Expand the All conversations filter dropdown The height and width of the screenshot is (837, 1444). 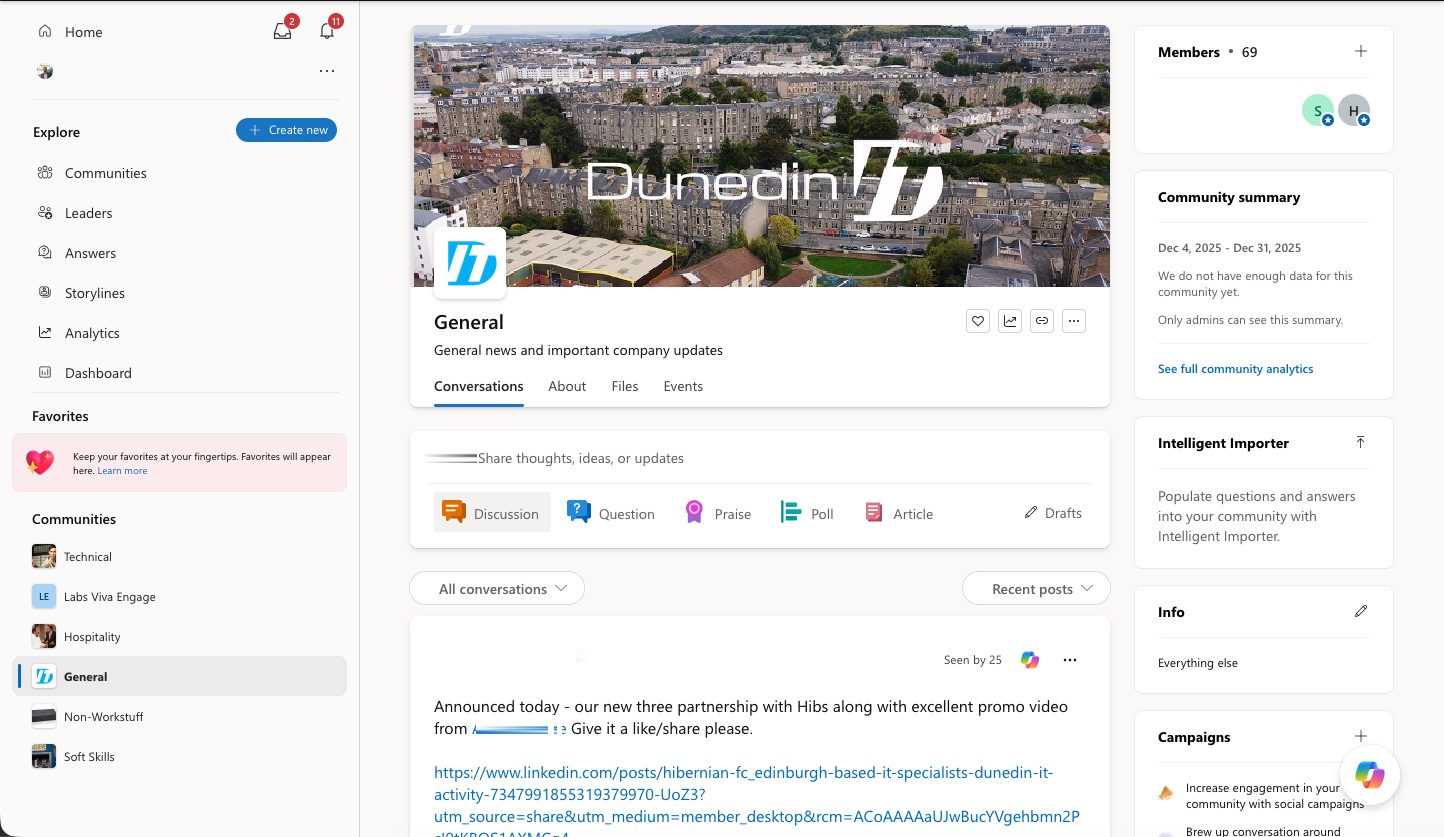(497, 589)
